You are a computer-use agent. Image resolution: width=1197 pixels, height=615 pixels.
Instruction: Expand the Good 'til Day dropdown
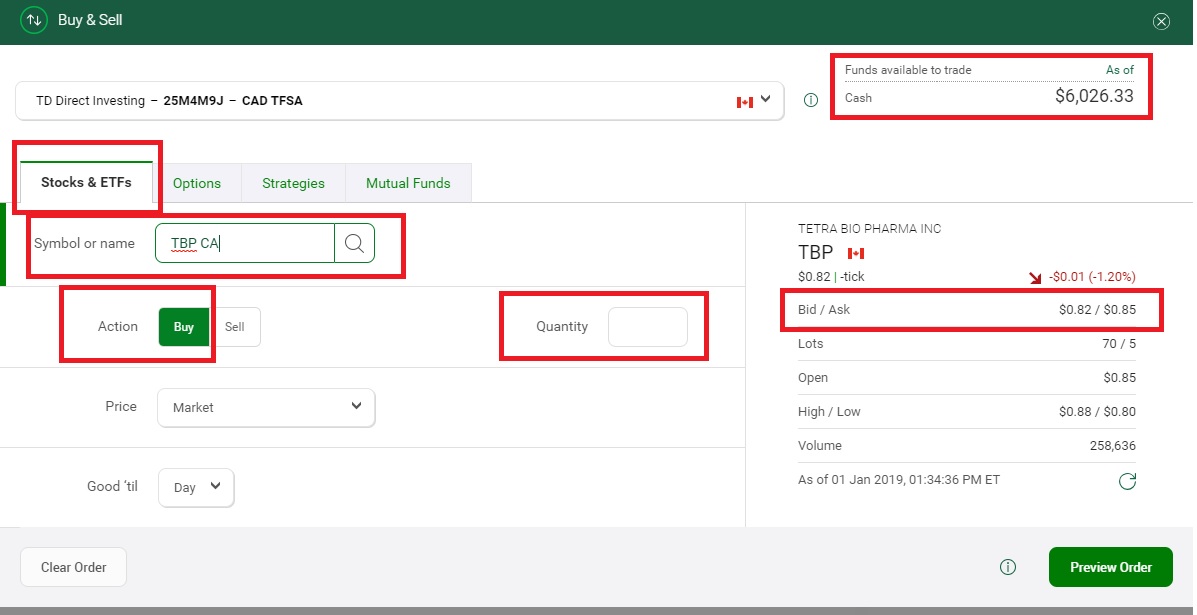pyautogui.click(x=196, y=487)
